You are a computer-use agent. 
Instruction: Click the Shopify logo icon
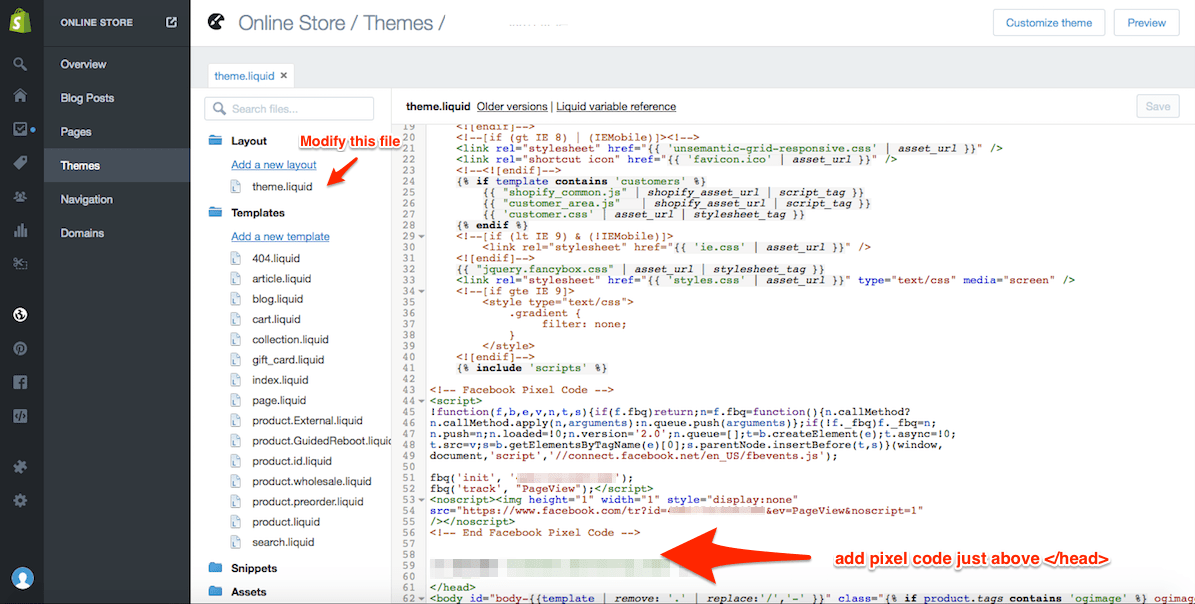click(21, 22)
